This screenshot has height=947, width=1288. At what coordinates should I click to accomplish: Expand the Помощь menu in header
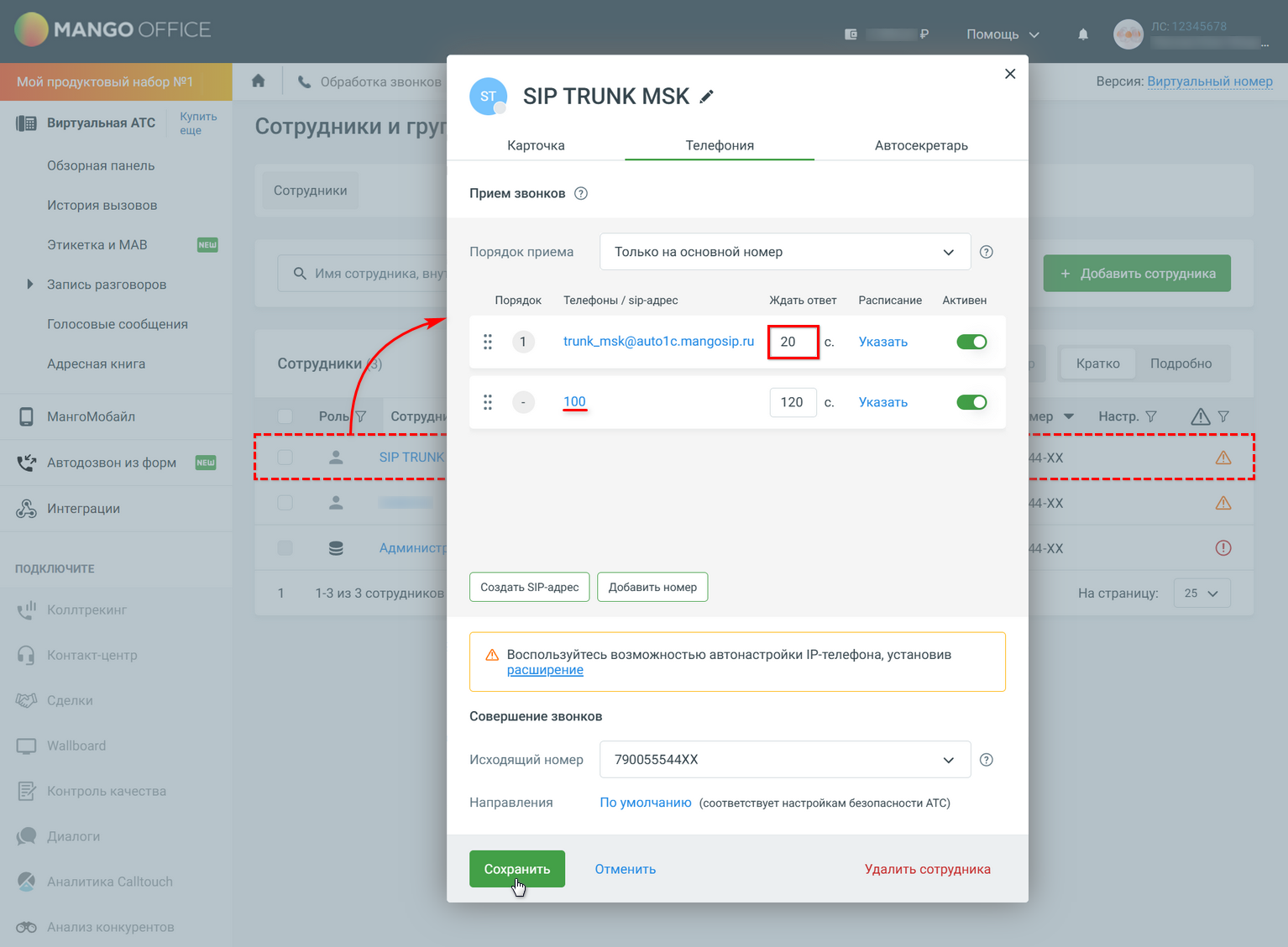click(1003, 34)
